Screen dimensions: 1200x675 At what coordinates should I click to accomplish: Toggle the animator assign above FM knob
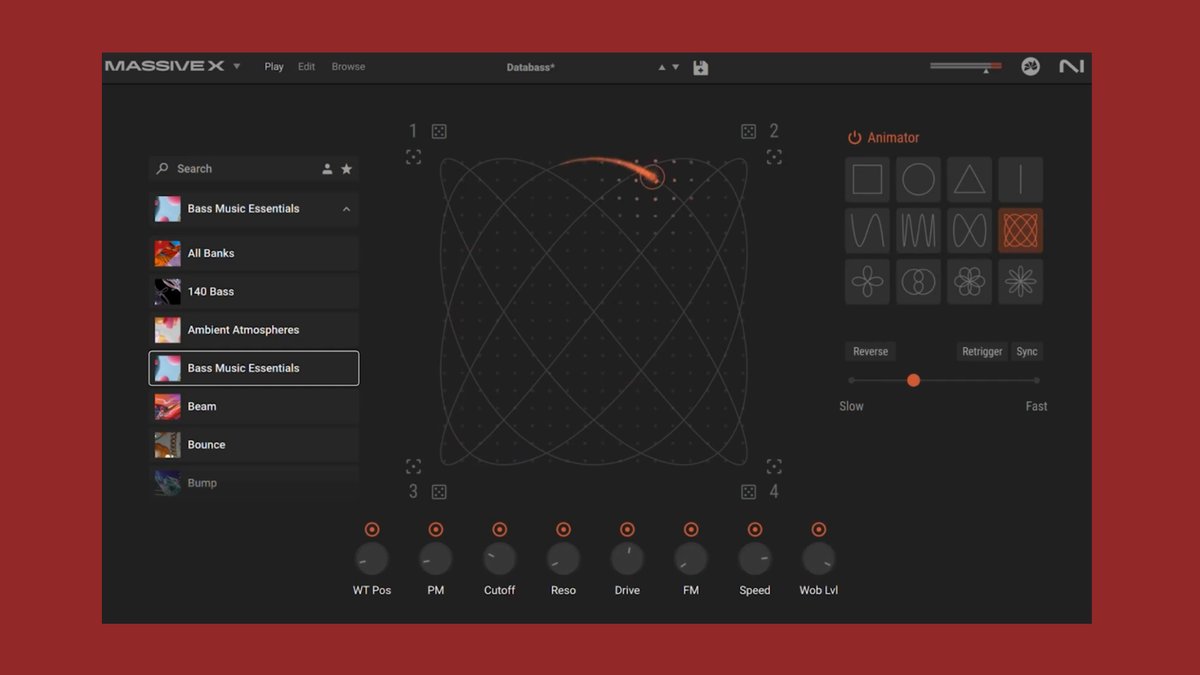[x=691, y=529]
